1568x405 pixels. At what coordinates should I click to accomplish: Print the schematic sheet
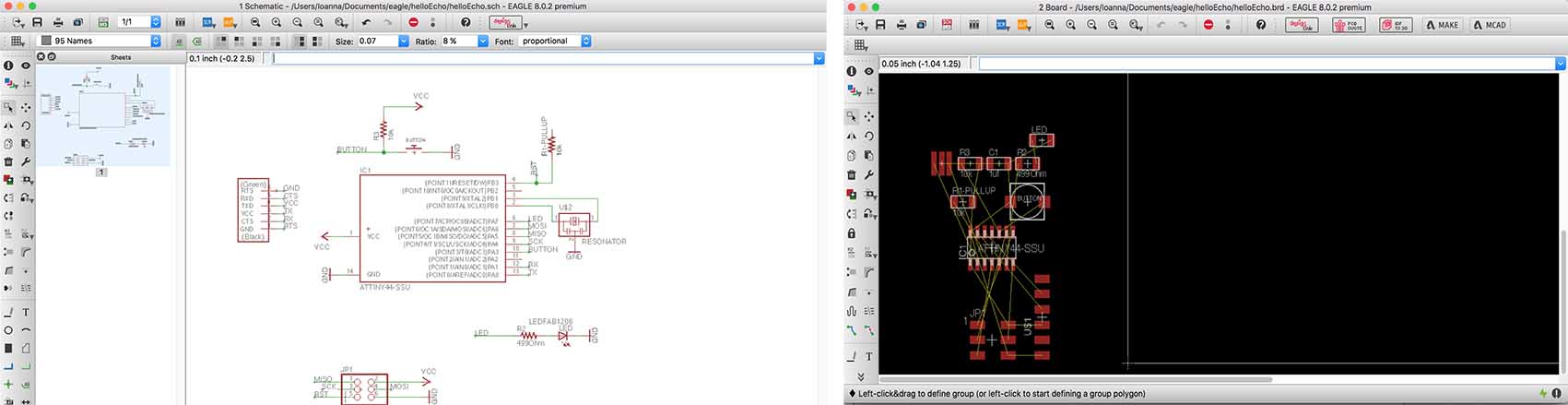[x=59, y=22]
